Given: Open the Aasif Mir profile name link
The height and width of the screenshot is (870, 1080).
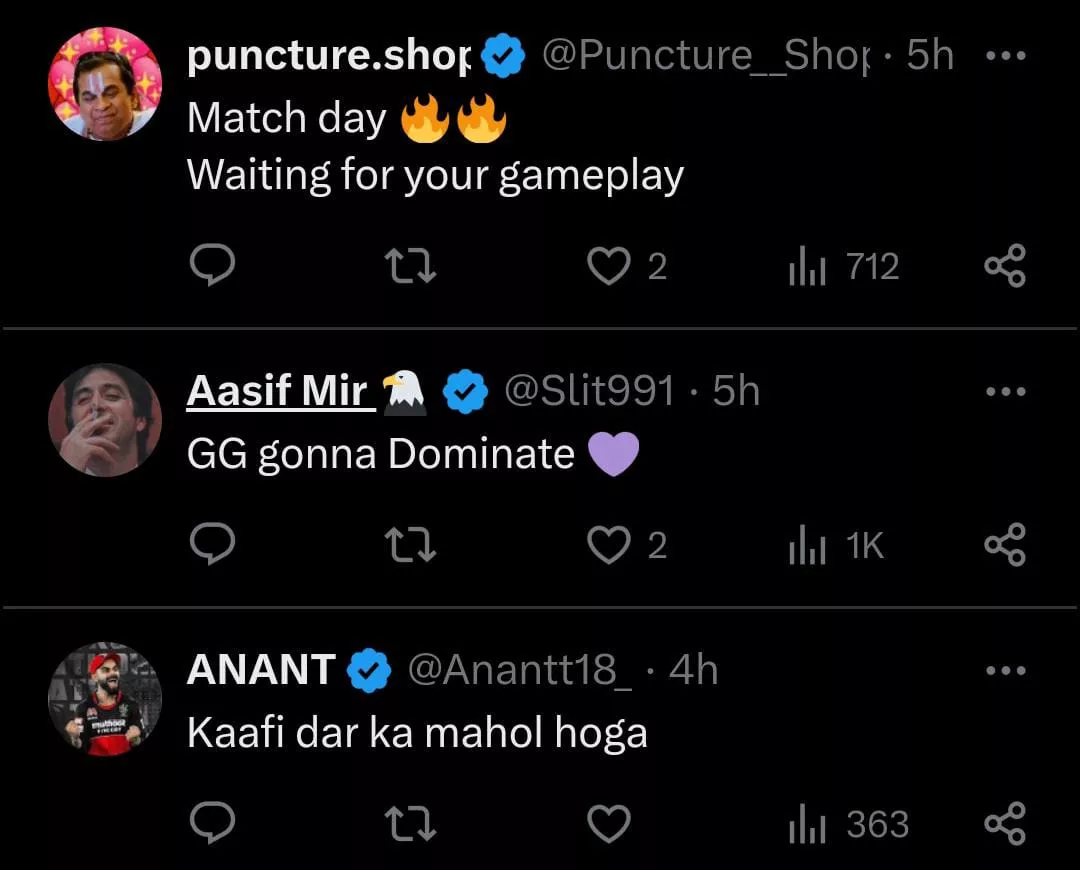Looking at the screenshot, I should [x=278, y=391].
